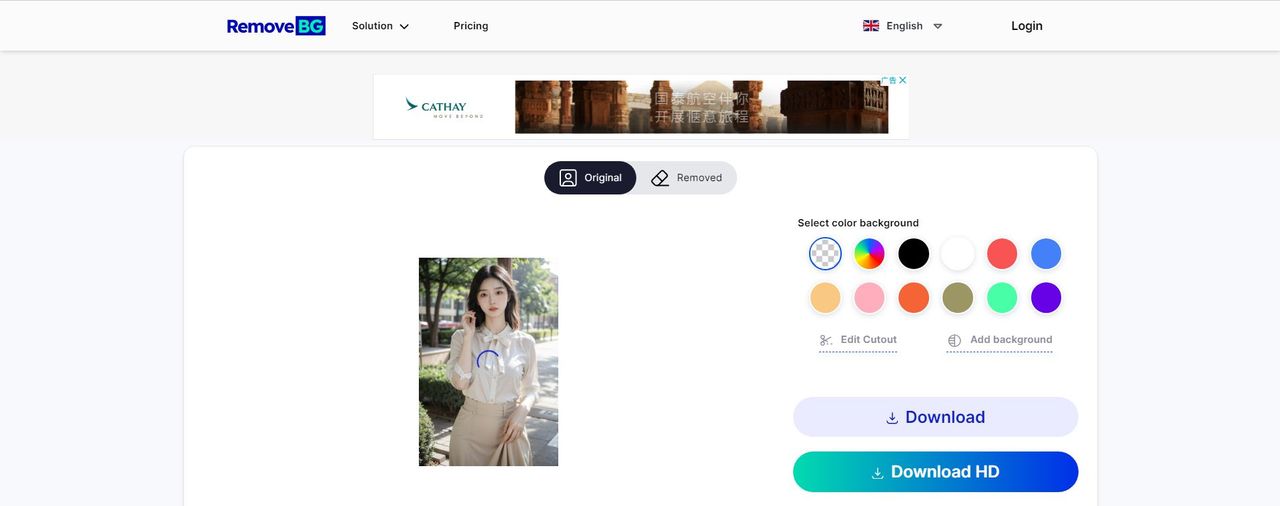
Task: Switch to the Removed view tab
Action: pyautogui.click(x=686, y=178)
